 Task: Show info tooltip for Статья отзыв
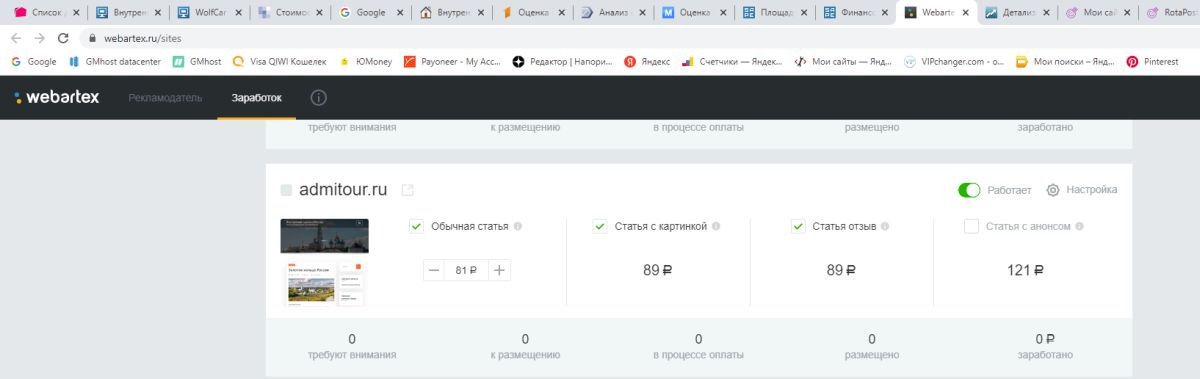click(885, 227)
